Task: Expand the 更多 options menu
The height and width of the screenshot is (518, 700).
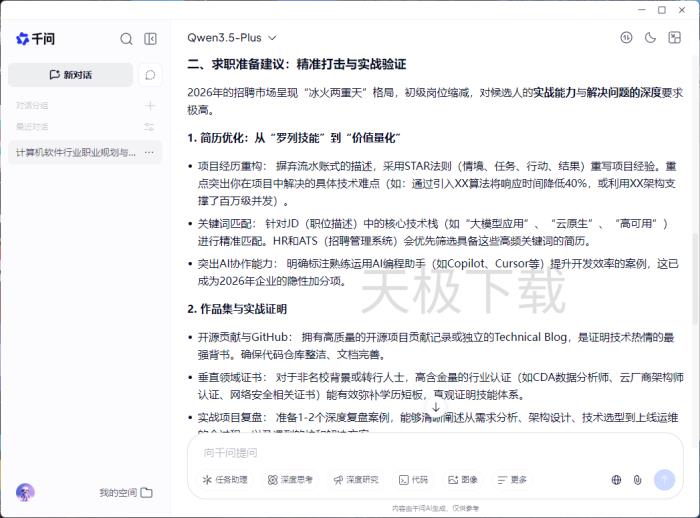Action: [512, 480]
